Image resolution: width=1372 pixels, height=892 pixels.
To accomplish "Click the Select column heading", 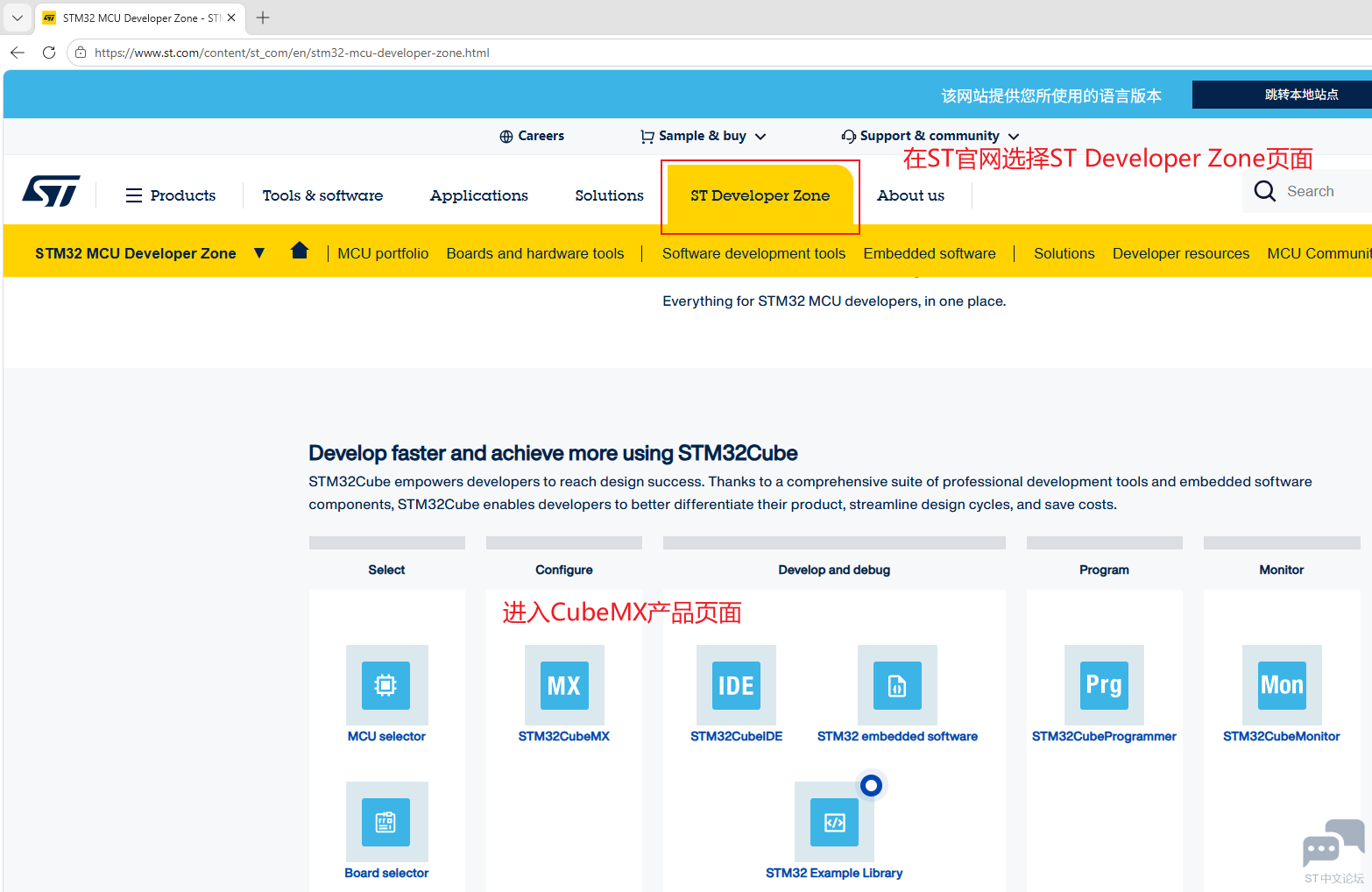I will point(386,570).
